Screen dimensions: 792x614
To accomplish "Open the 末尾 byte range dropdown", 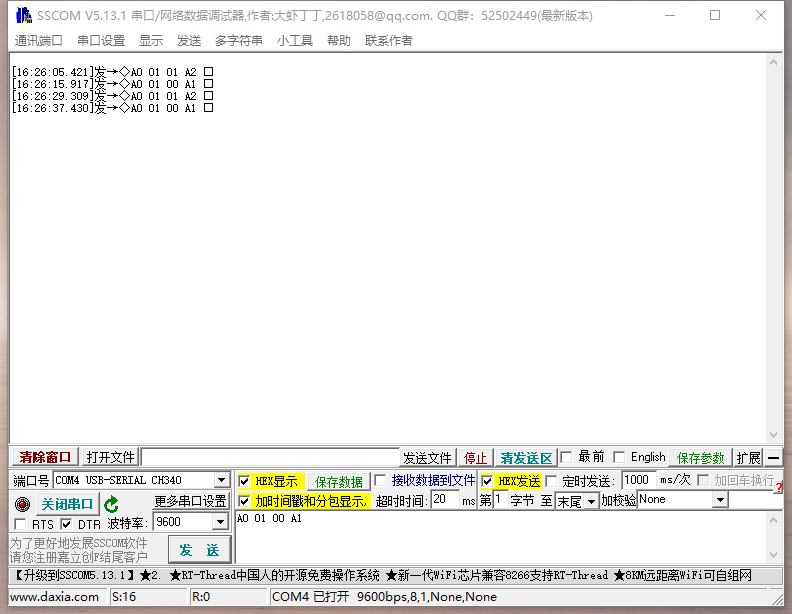I will [591, 501].
